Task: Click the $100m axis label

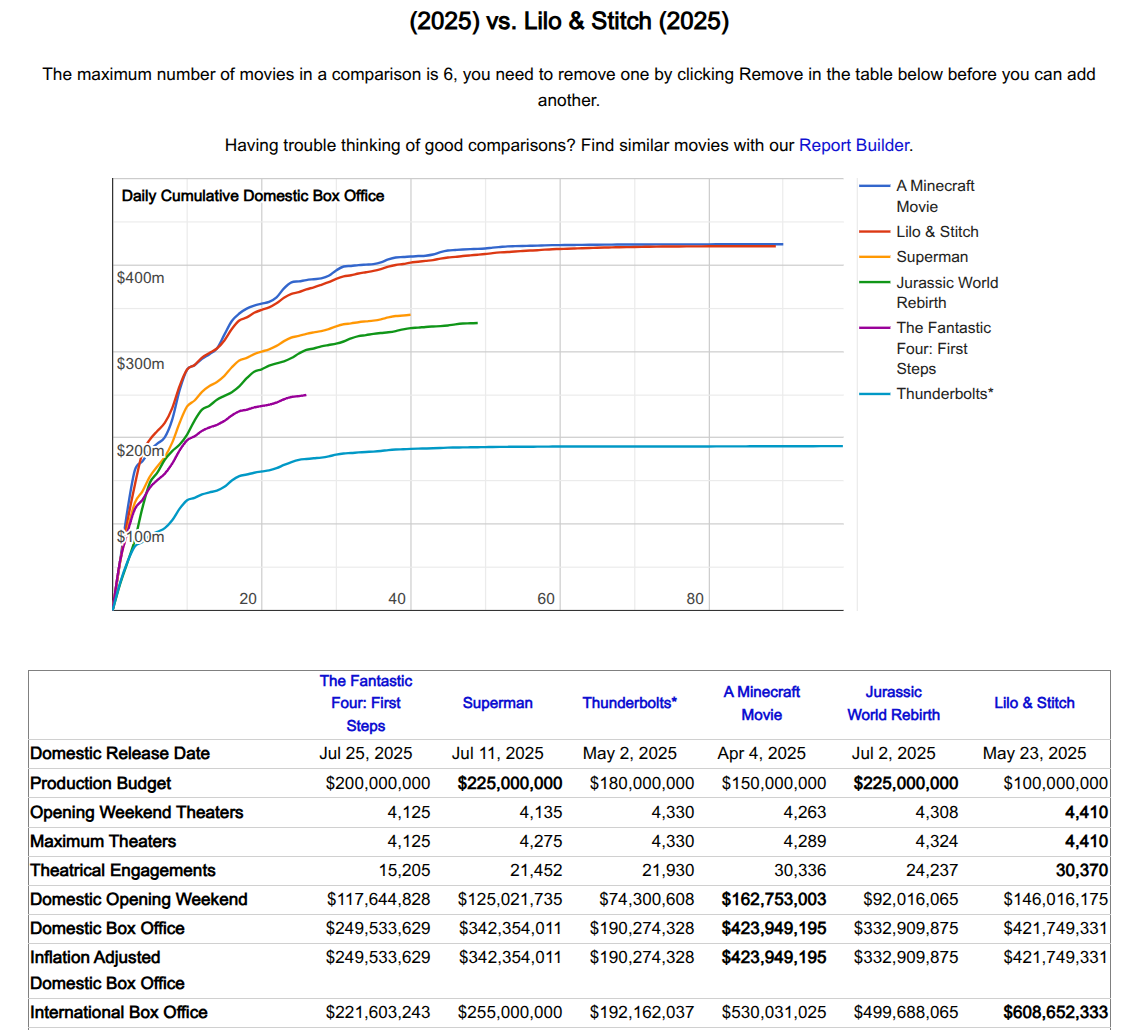Action: (141, 537)
